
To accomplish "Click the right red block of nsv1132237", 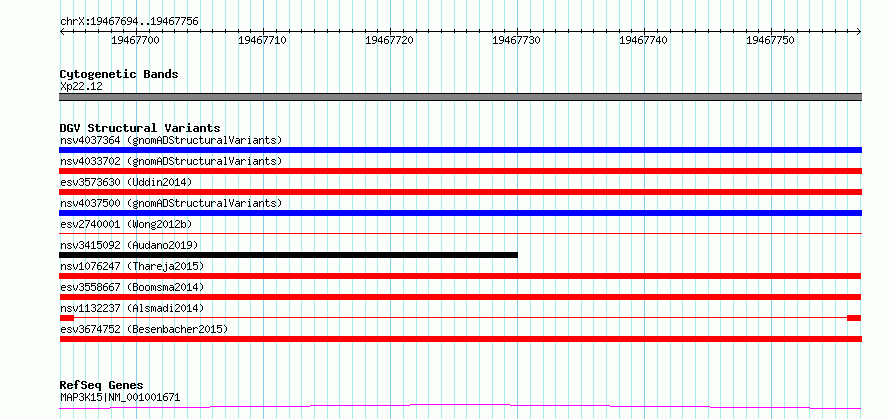I will point(854,318).
